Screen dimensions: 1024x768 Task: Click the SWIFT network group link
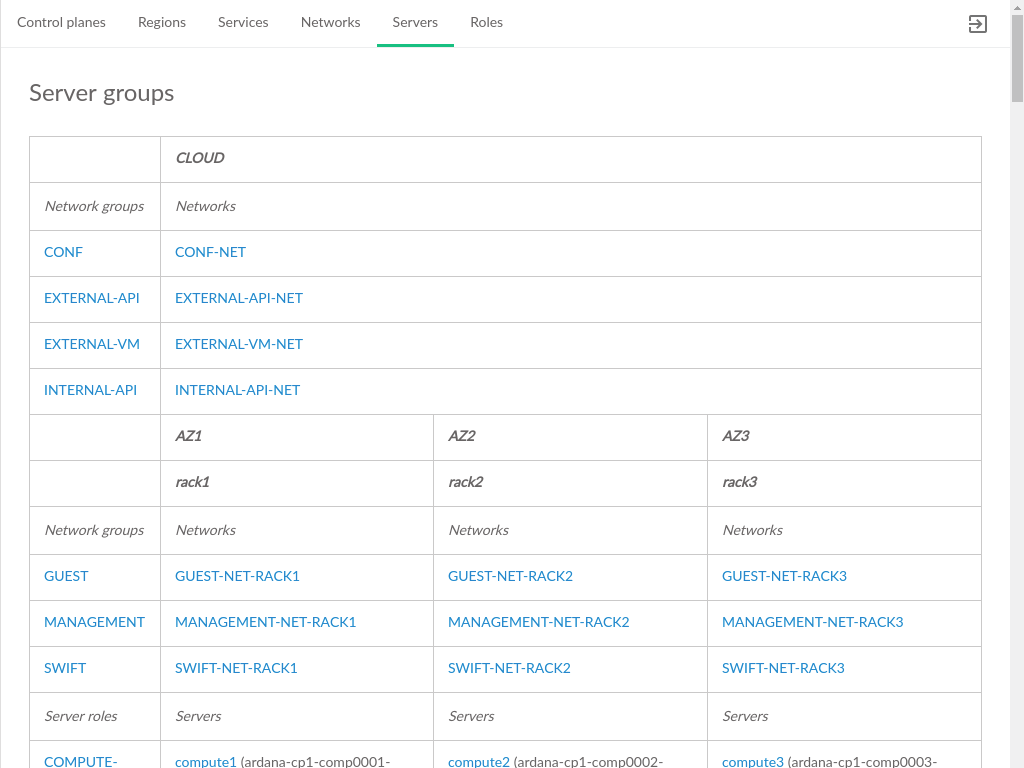coord(65,668)
